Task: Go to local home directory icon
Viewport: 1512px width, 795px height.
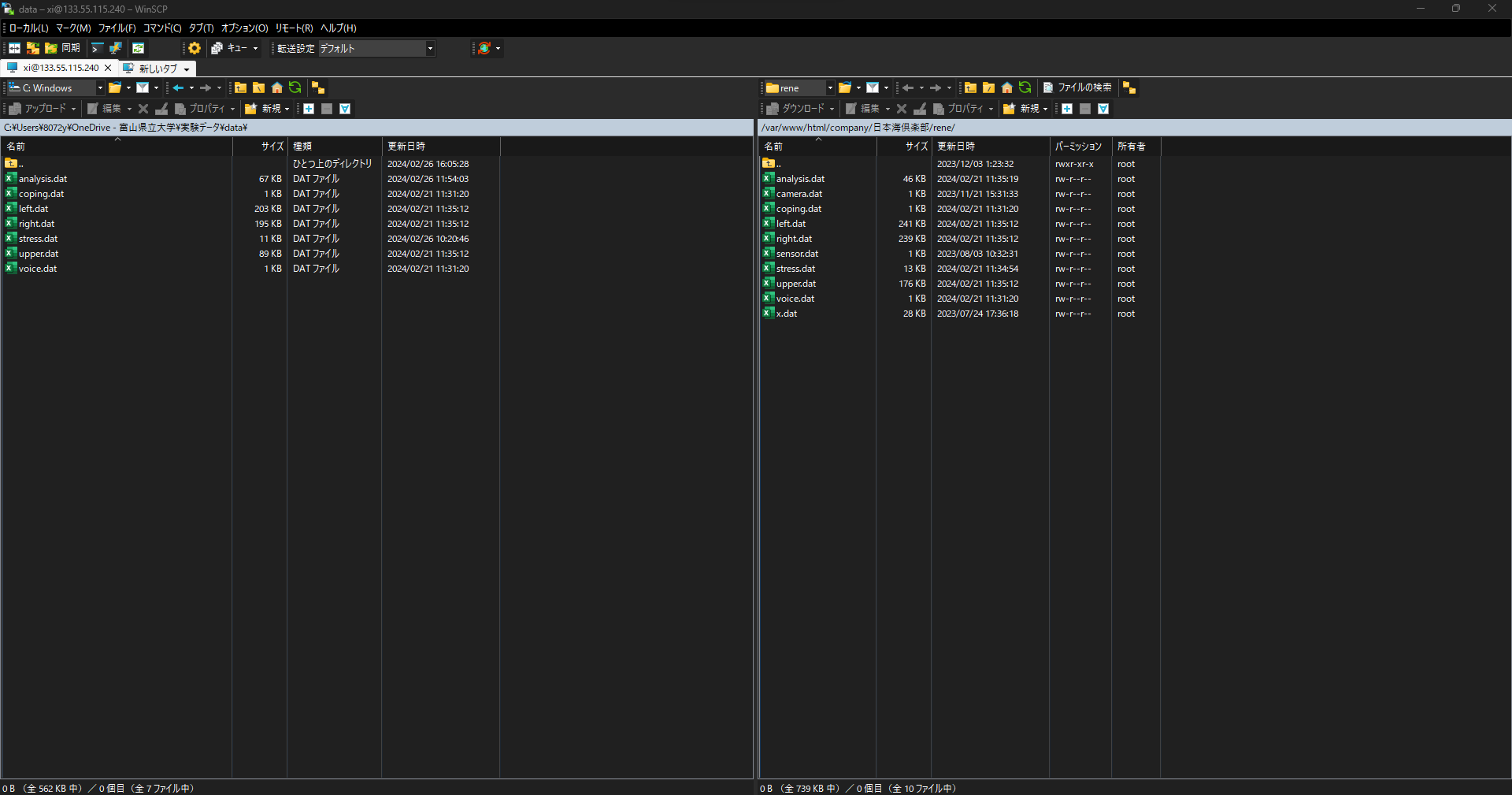Action: [x=276, y=87]
